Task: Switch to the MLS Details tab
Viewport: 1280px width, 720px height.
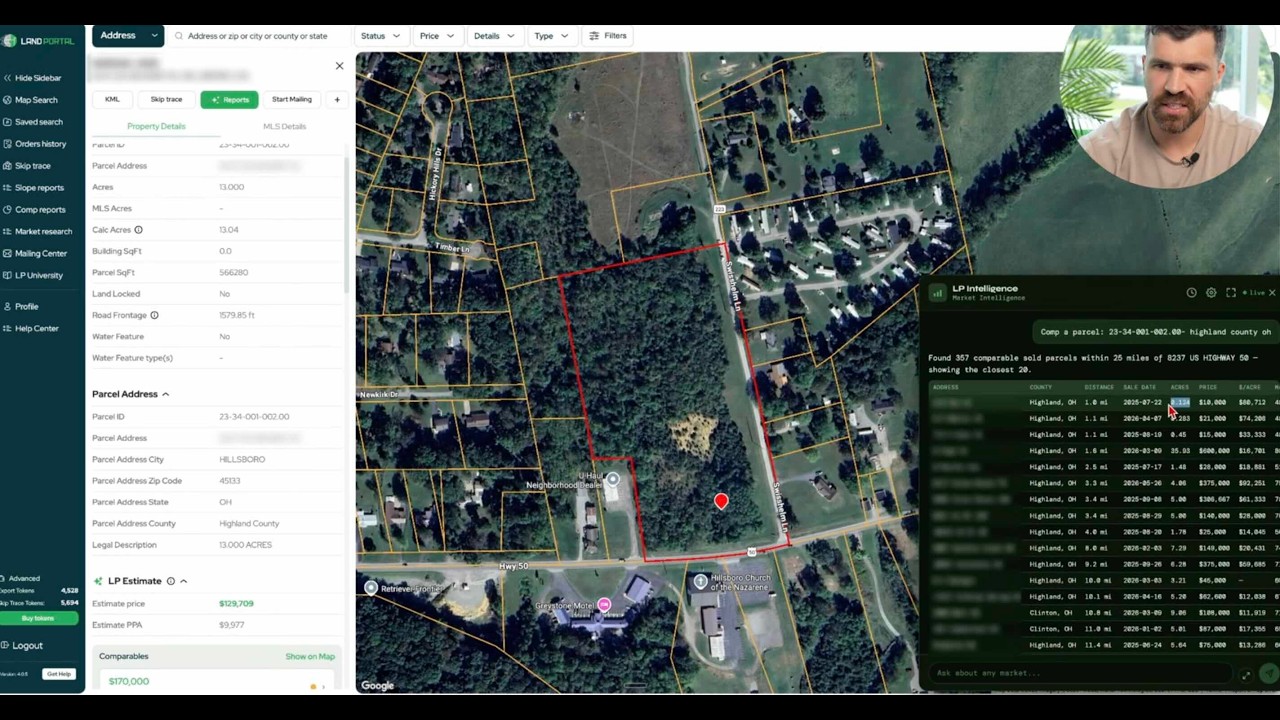Action: pyautogui.click(x=284, y=126)
